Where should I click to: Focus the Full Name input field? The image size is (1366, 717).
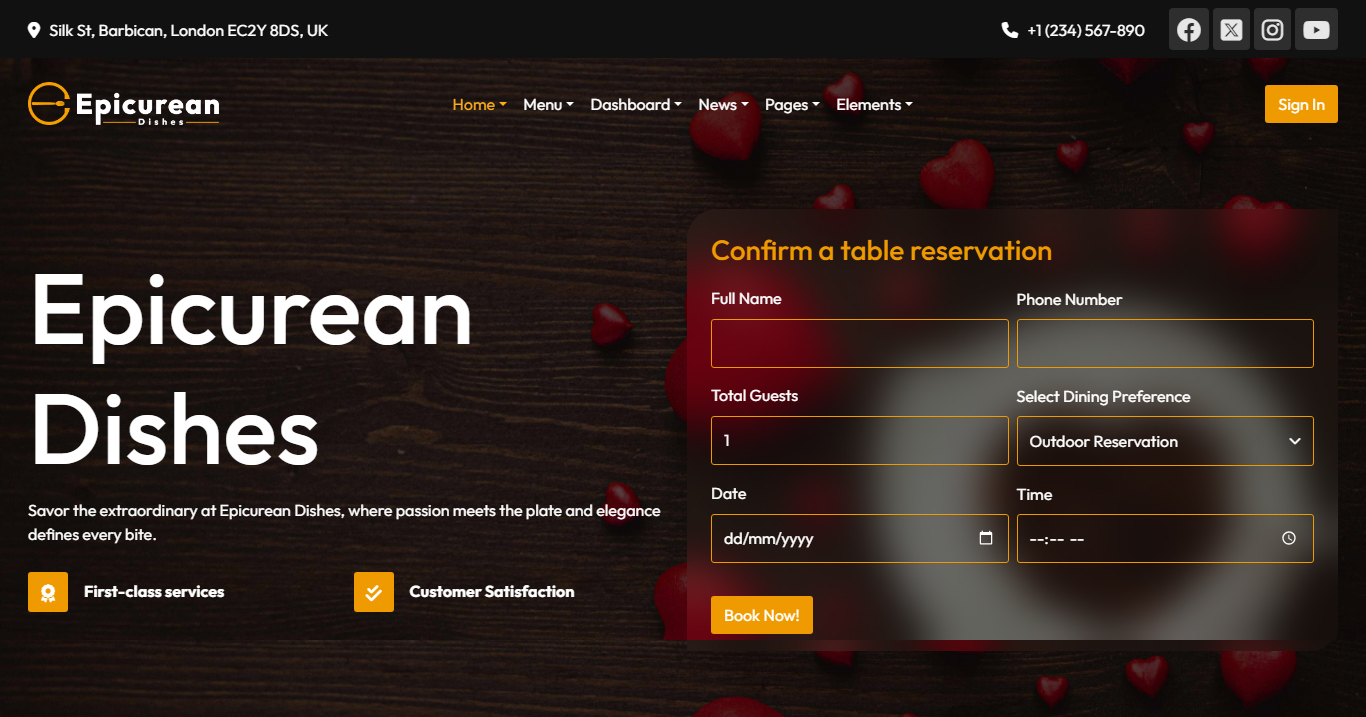coord(859,344)
